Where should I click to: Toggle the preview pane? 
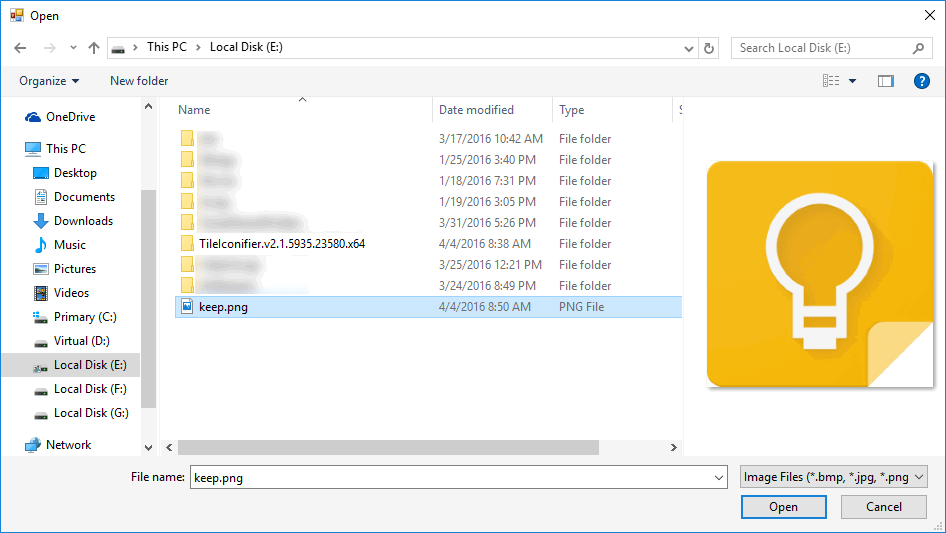886,81
